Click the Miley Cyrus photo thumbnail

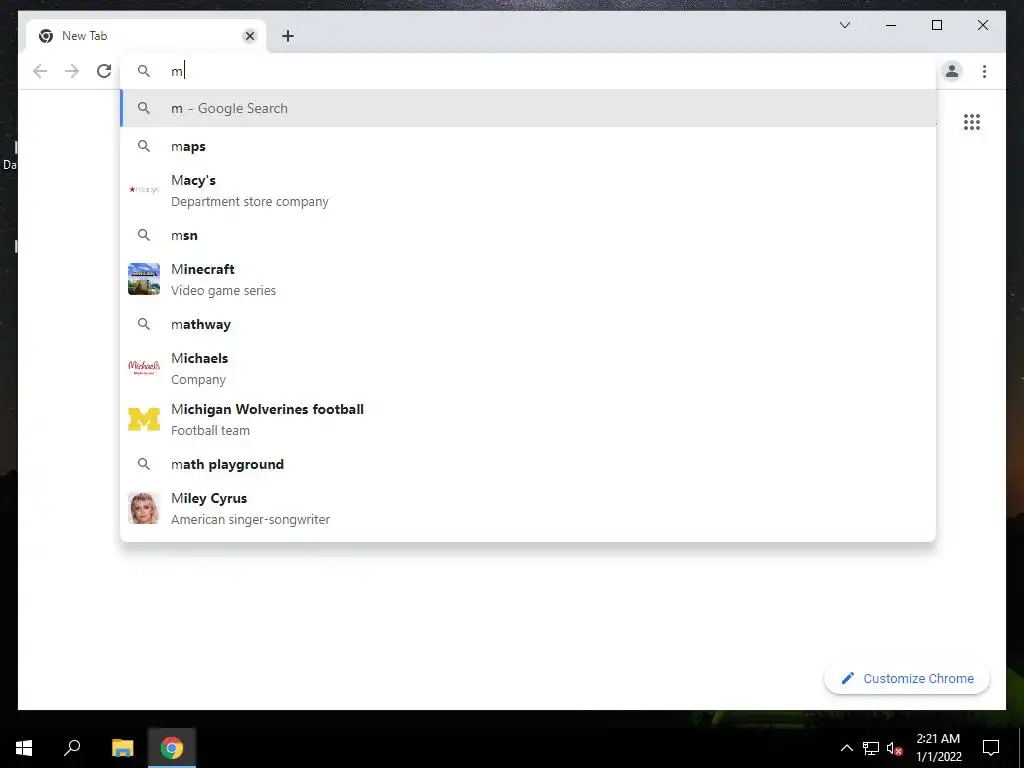click(x=144, y=508)
